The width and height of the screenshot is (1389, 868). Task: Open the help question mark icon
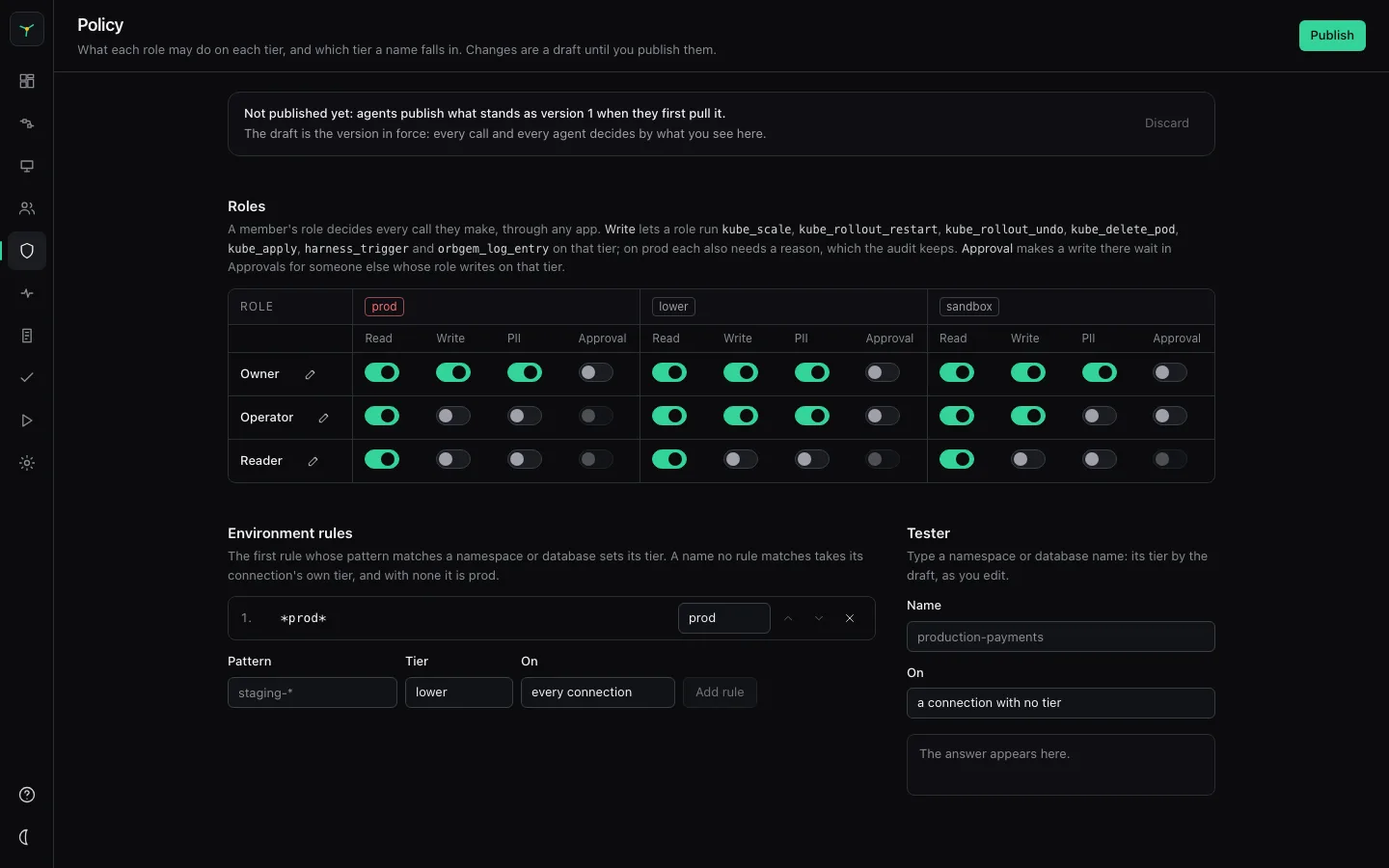click(27, 795)
